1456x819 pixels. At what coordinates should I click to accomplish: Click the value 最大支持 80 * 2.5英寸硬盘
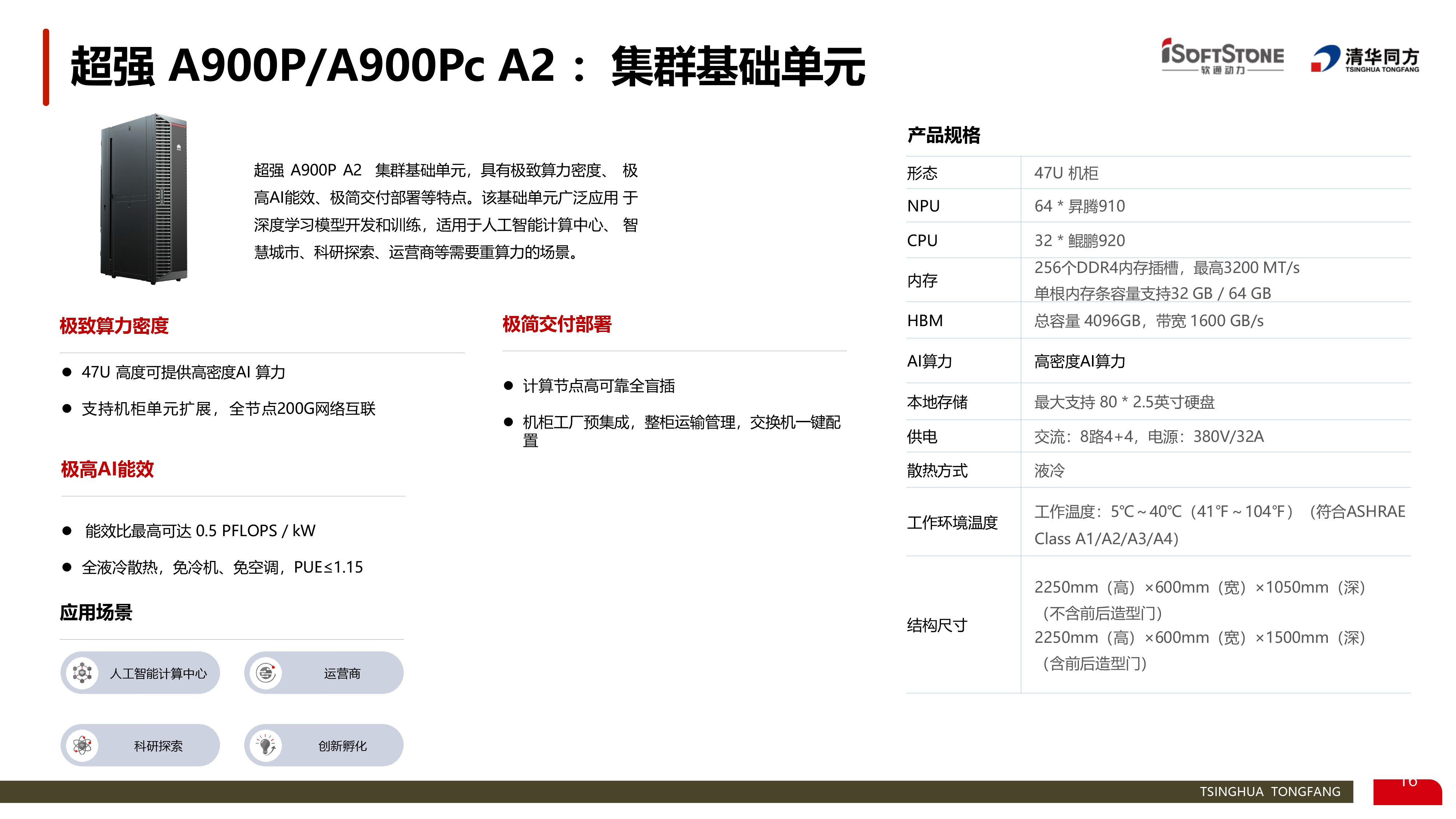(1124, 402)
